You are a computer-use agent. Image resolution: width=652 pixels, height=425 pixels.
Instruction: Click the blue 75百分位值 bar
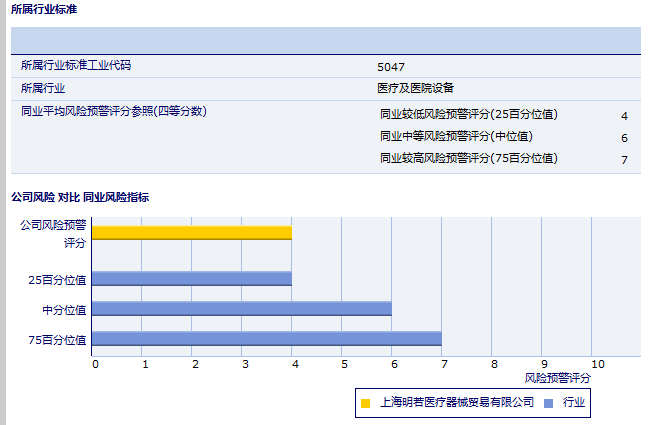pos(266,339)
